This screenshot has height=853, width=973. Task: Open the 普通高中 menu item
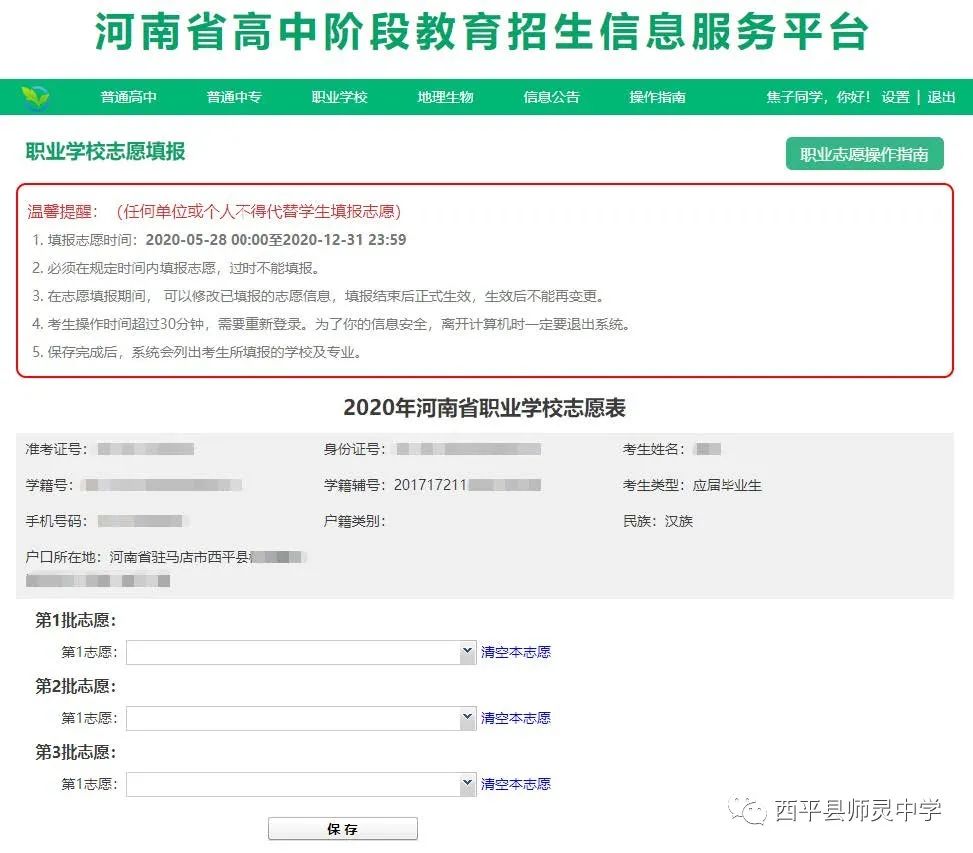click(x=131, y=97)
